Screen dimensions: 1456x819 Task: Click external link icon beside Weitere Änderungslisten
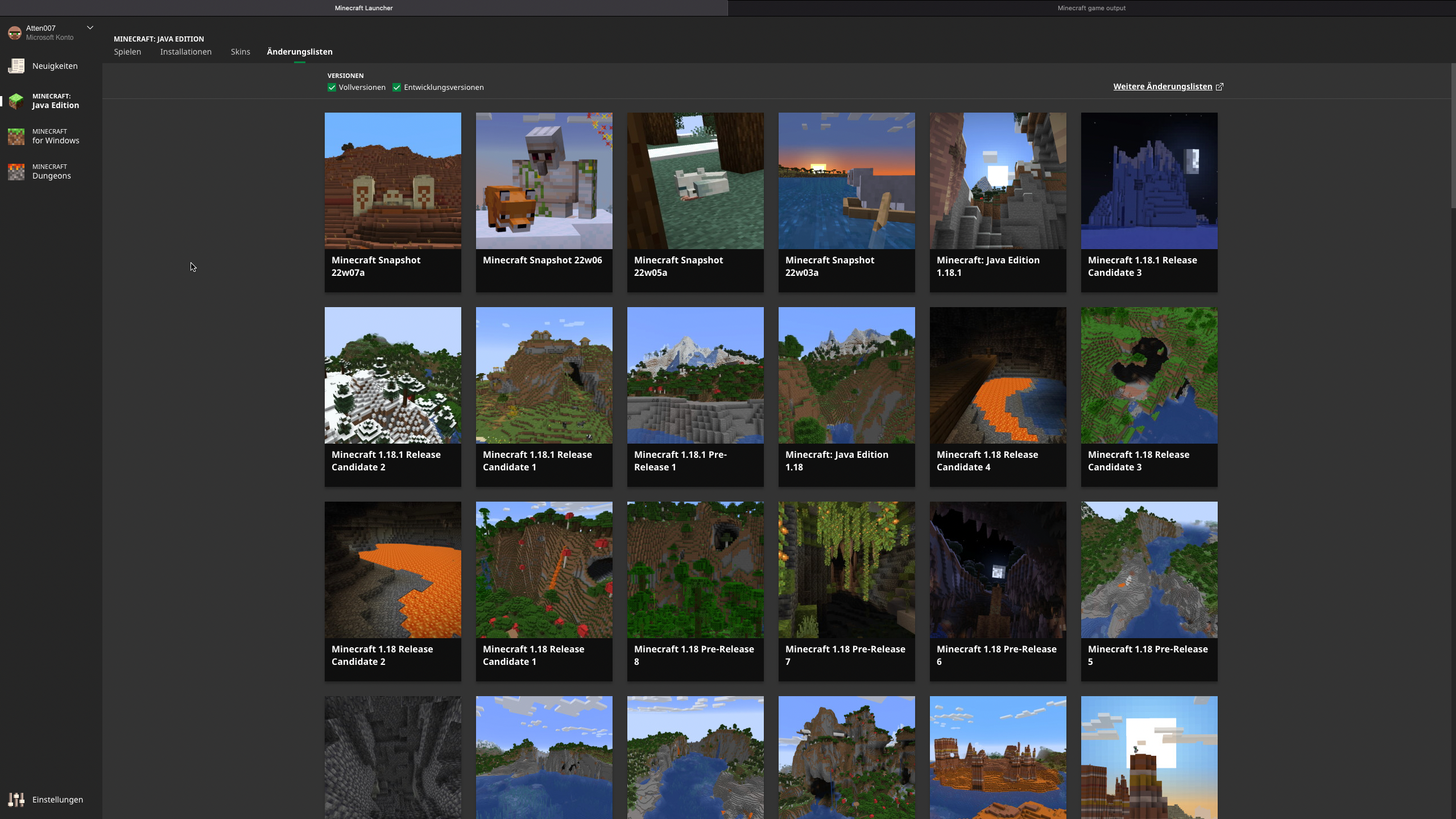pyautogui.click(x=1219, y=87)
